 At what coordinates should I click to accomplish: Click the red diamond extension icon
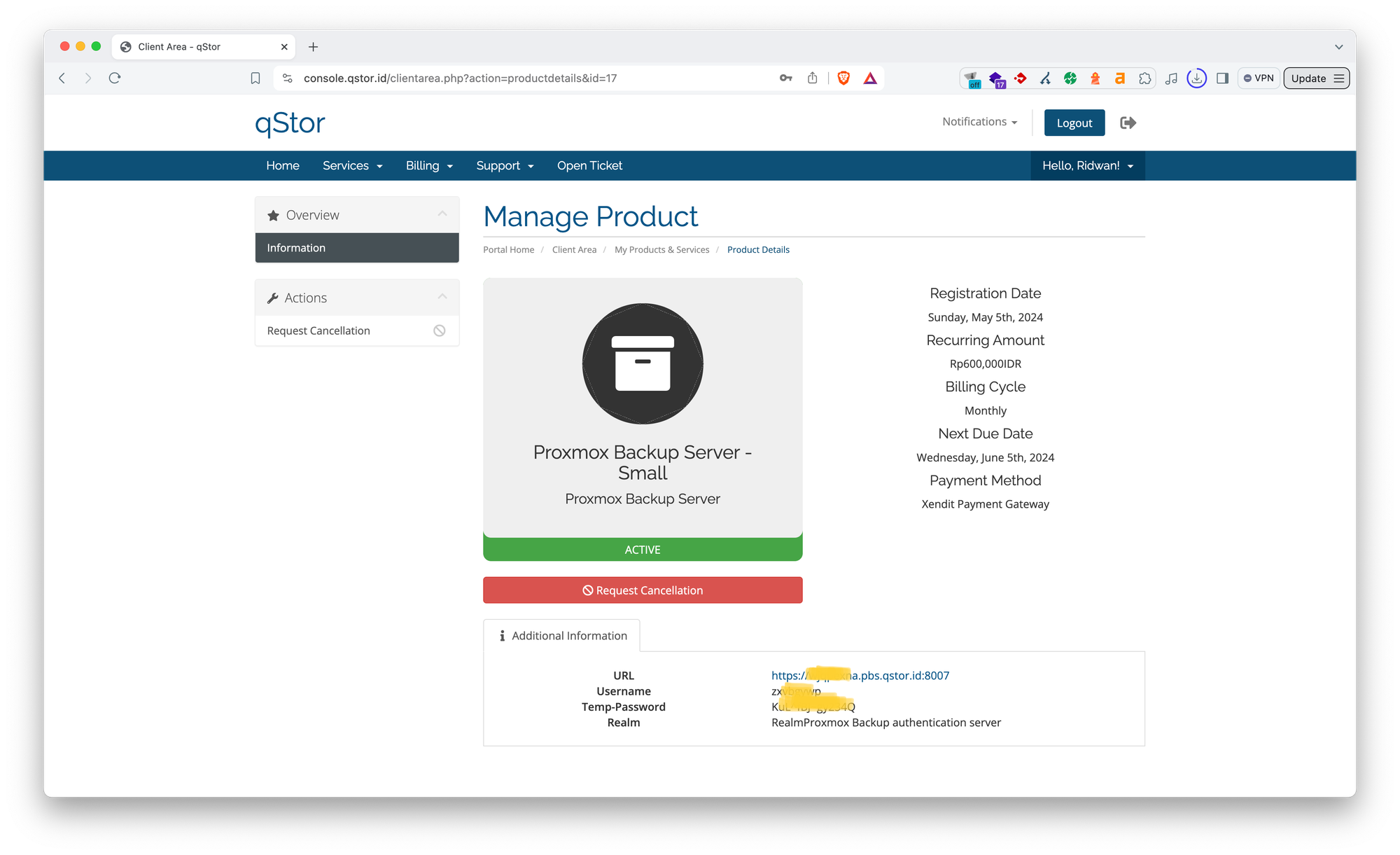1021,78
